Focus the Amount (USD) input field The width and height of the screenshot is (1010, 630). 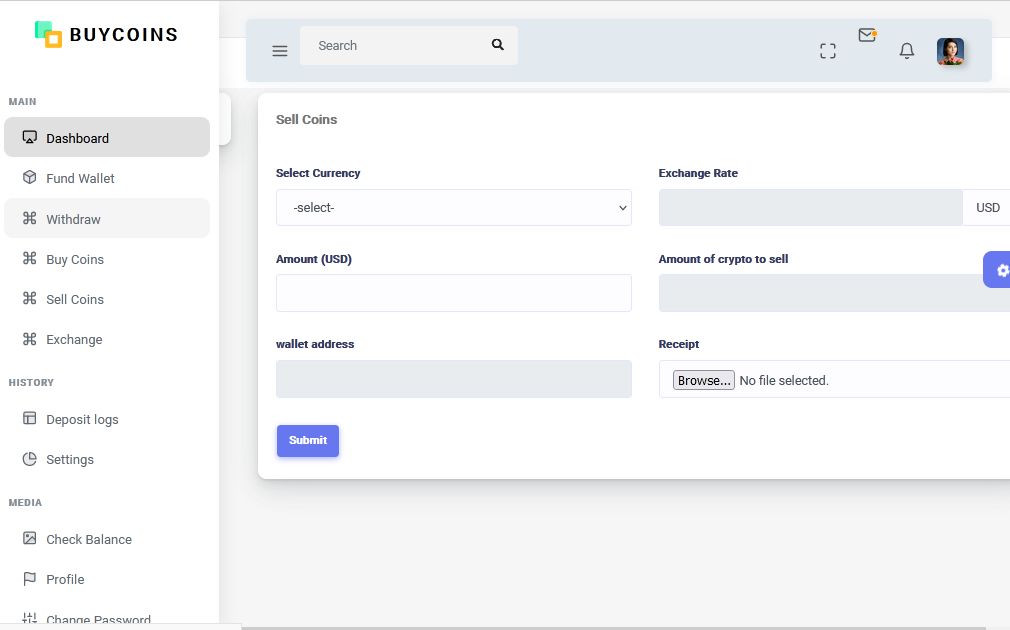(454, 293)
